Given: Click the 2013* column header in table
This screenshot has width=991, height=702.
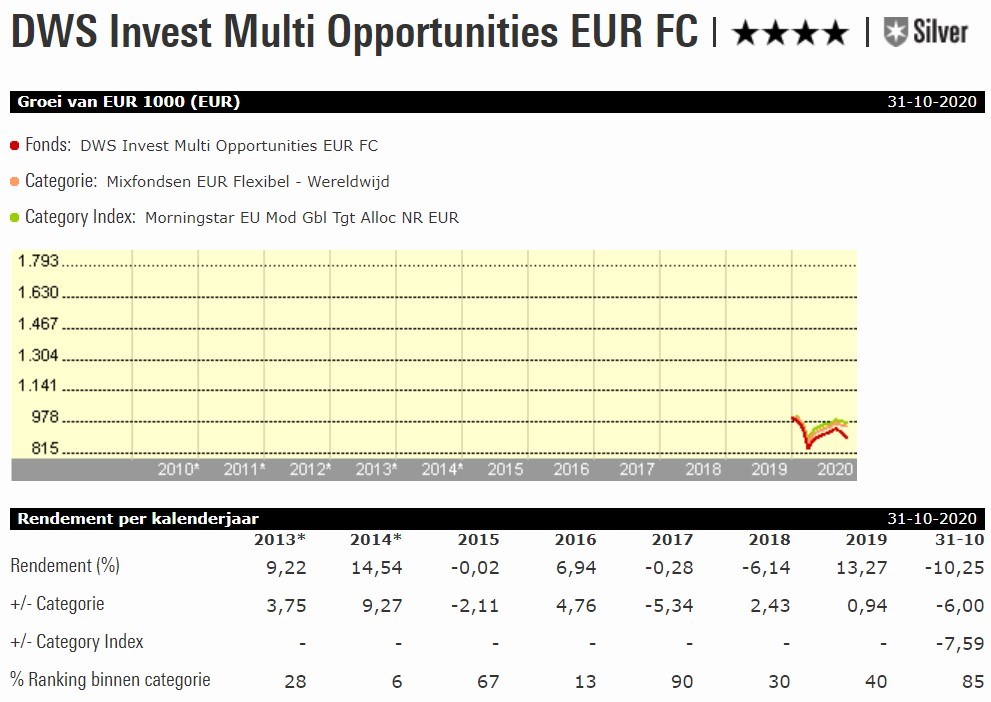Looking at the screenshot, I should (x=281, y=540).
